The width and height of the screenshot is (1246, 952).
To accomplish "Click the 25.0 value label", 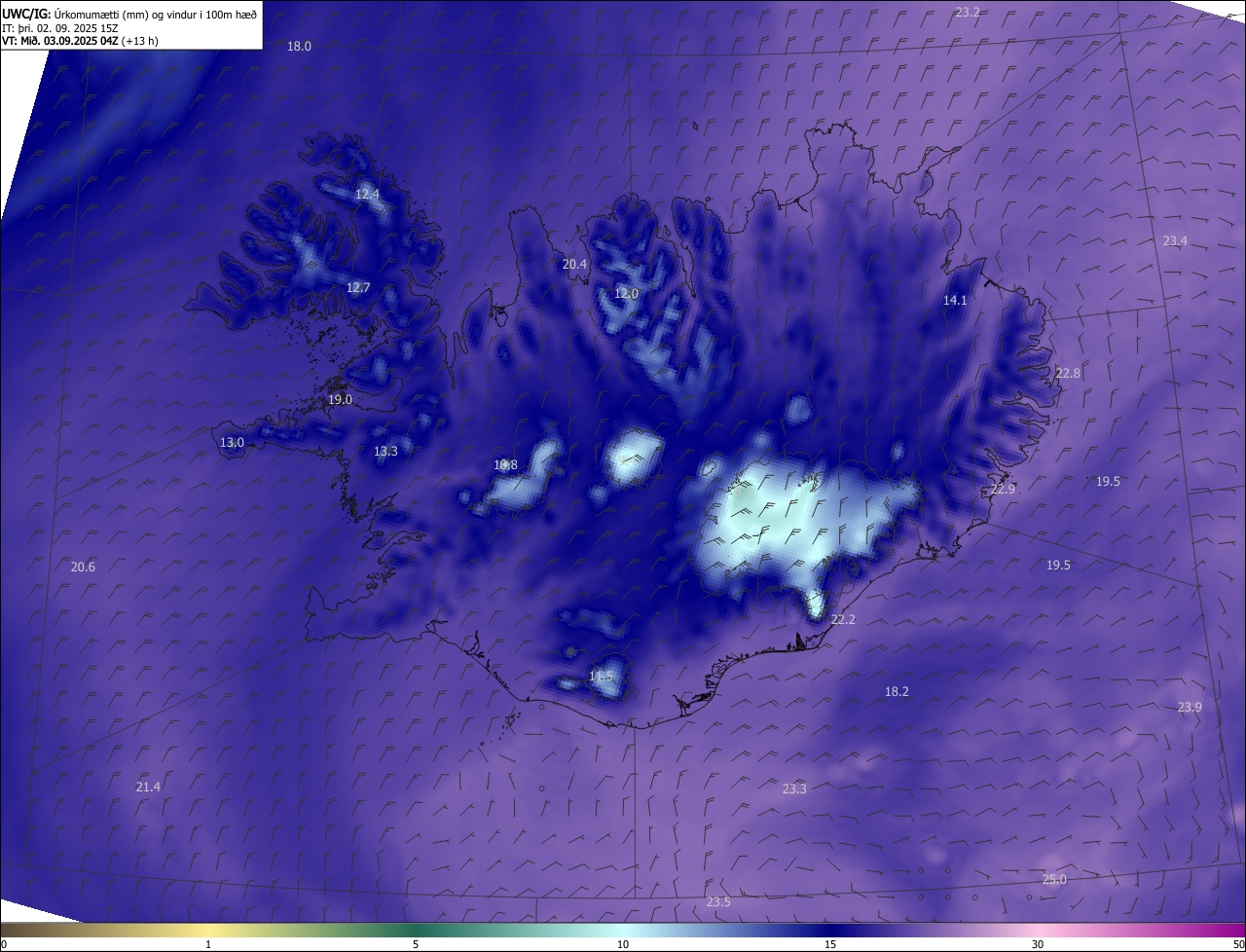I will pos(1054,879).
